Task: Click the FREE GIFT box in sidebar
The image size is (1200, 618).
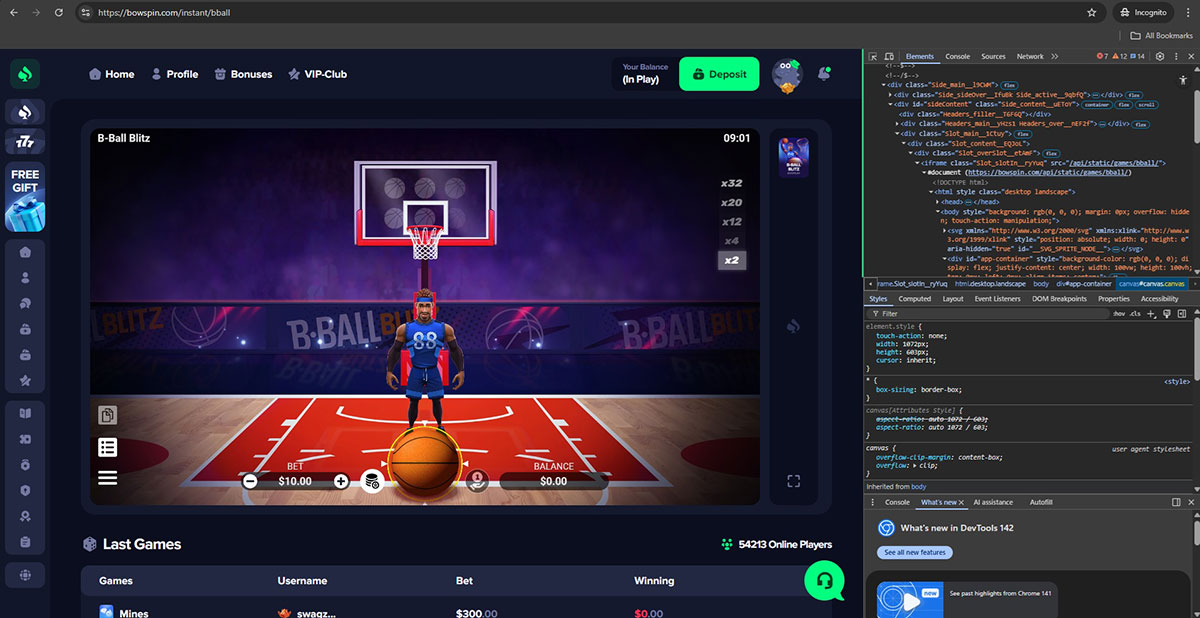Action: (25, 196)
